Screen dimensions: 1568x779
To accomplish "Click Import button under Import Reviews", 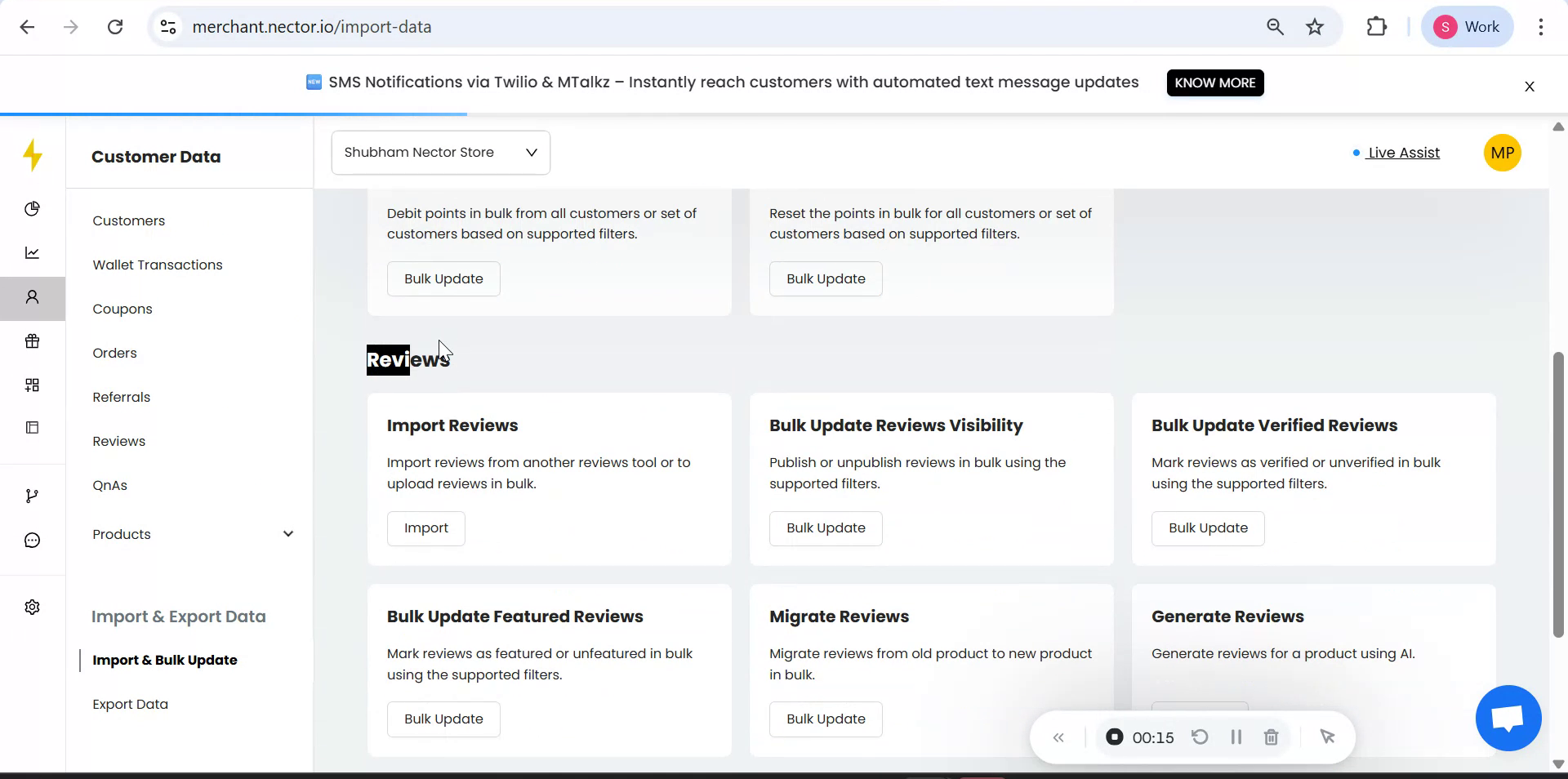I will click(425, 528).
